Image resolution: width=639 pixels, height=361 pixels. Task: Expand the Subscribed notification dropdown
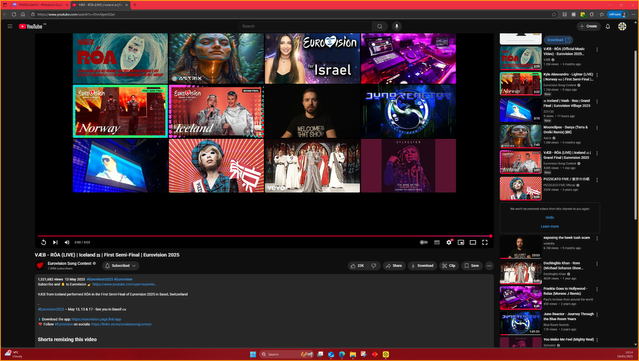pos(120,266)
